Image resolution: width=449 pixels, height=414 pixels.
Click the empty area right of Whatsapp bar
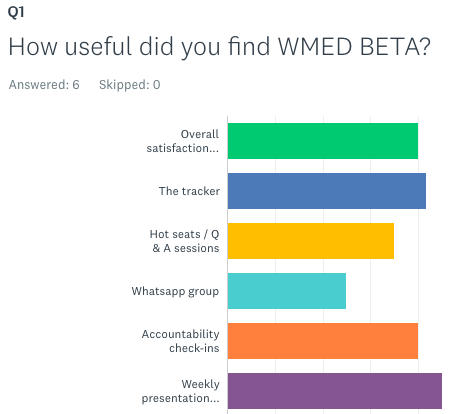click(x=395, y=291)
